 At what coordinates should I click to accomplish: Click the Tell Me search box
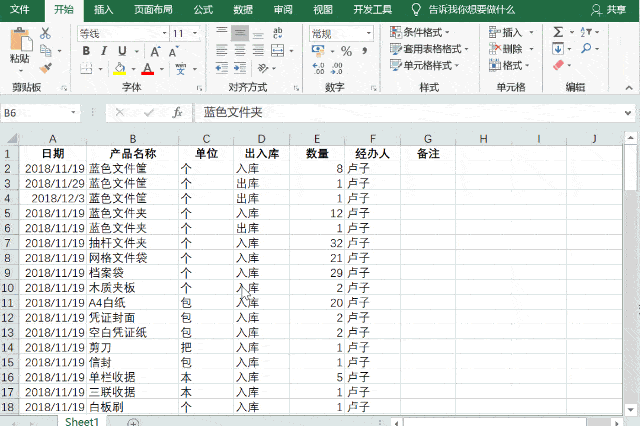(463, 9)
